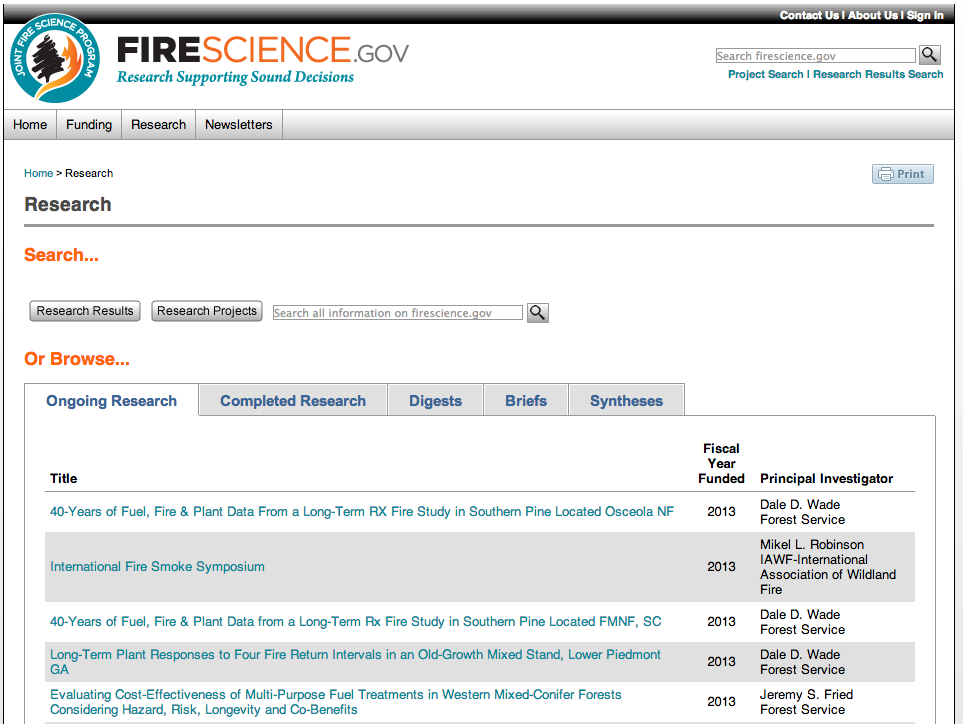
Task: Click the Principal Investigator column header
Action: [x=827, y=478]
